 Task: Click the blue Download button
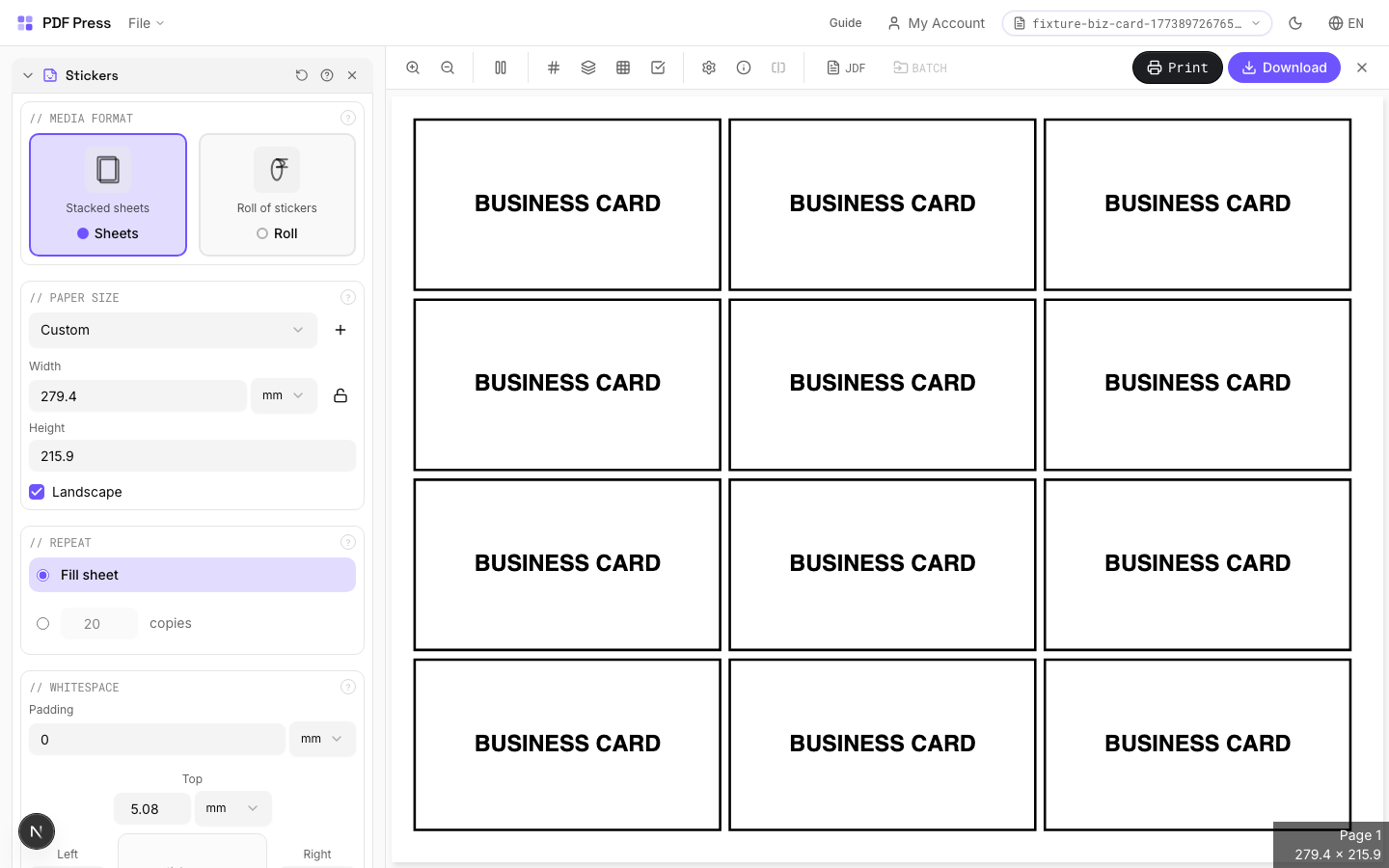(1284, 68)
